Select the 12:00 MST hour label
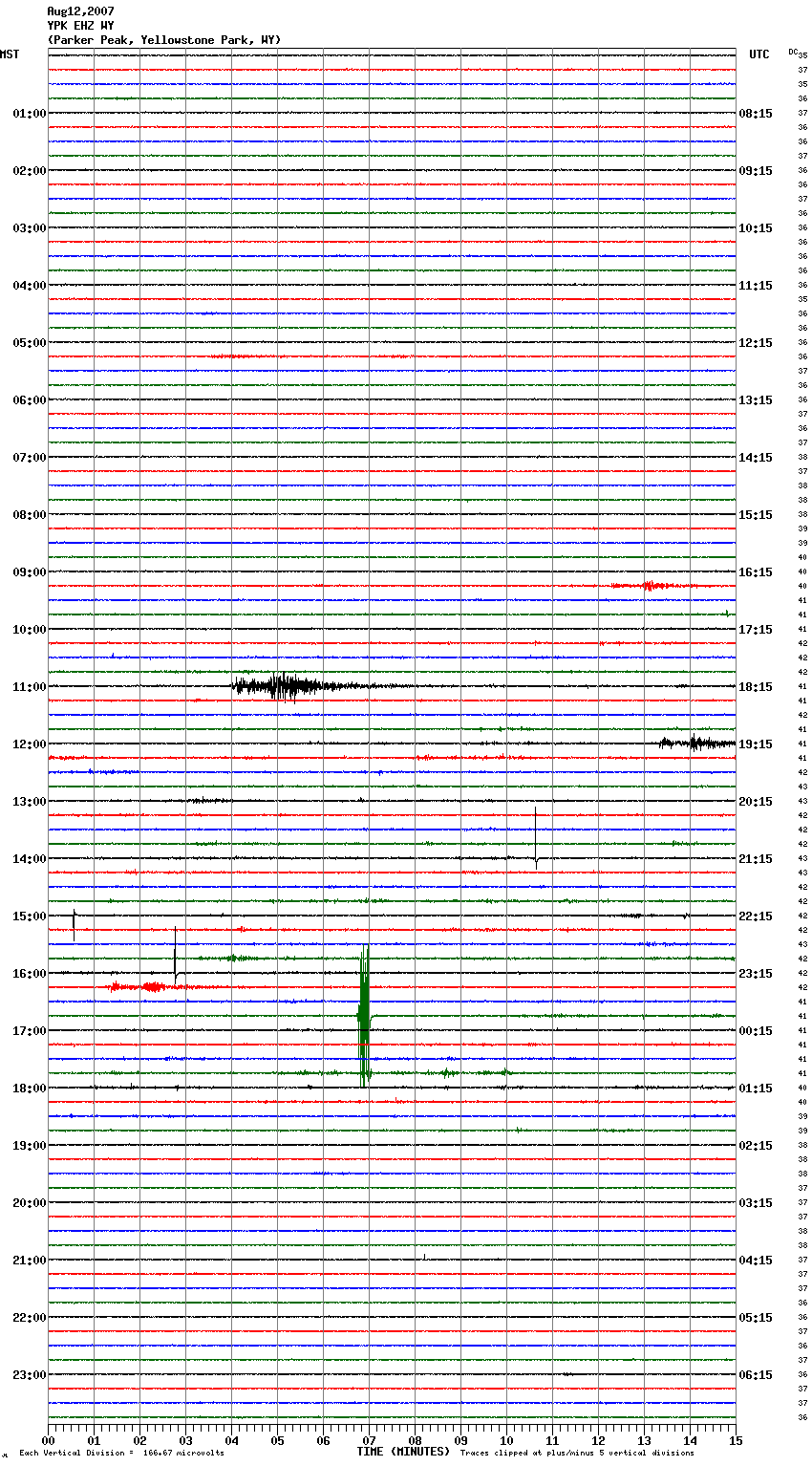Screen dimensions: 812x1466 (30, 744)
